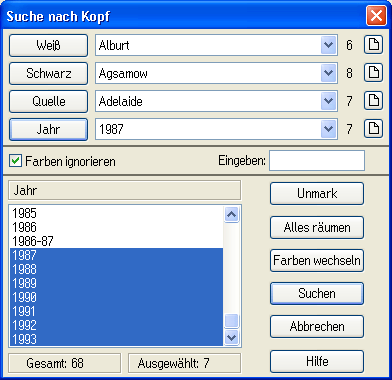Click the Jahr list header

(125, 190)
